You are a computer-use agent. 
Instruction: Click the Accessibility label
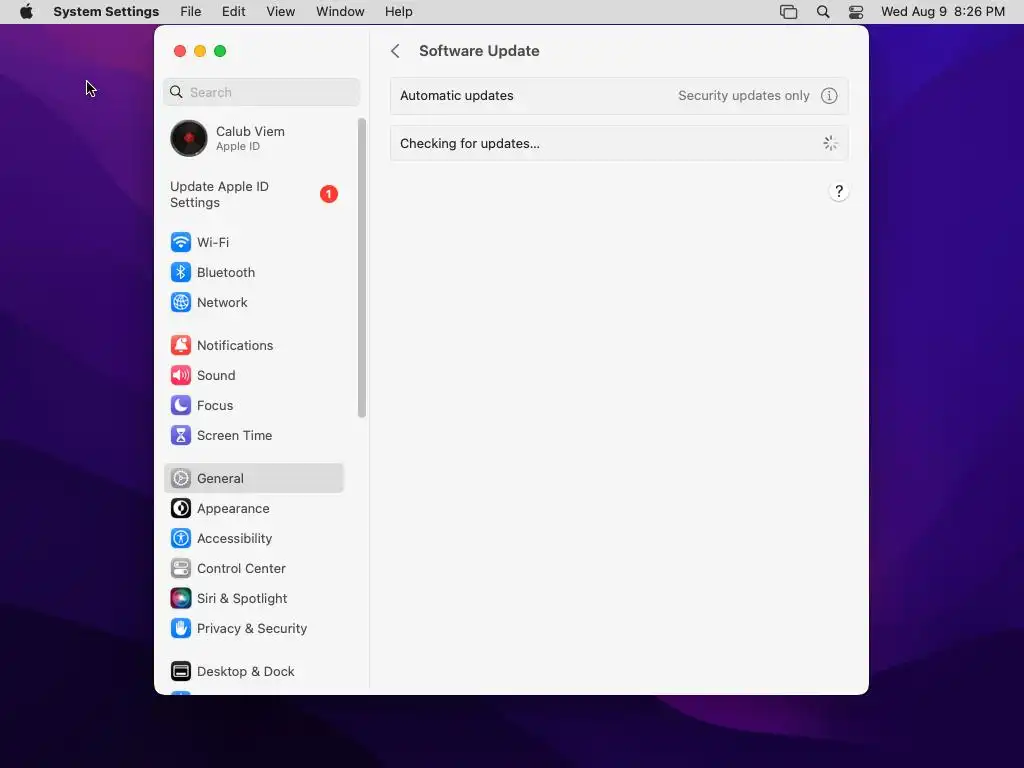click(x=234, y=539)
